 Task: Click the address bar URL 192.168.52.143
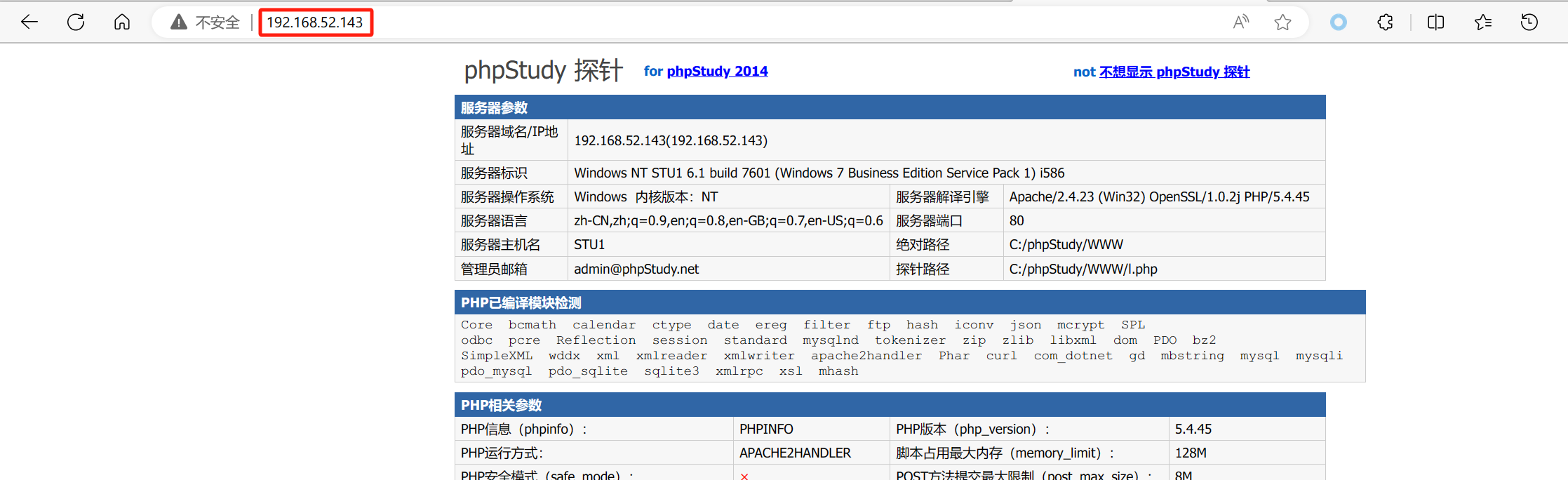(x=315, y=22)
